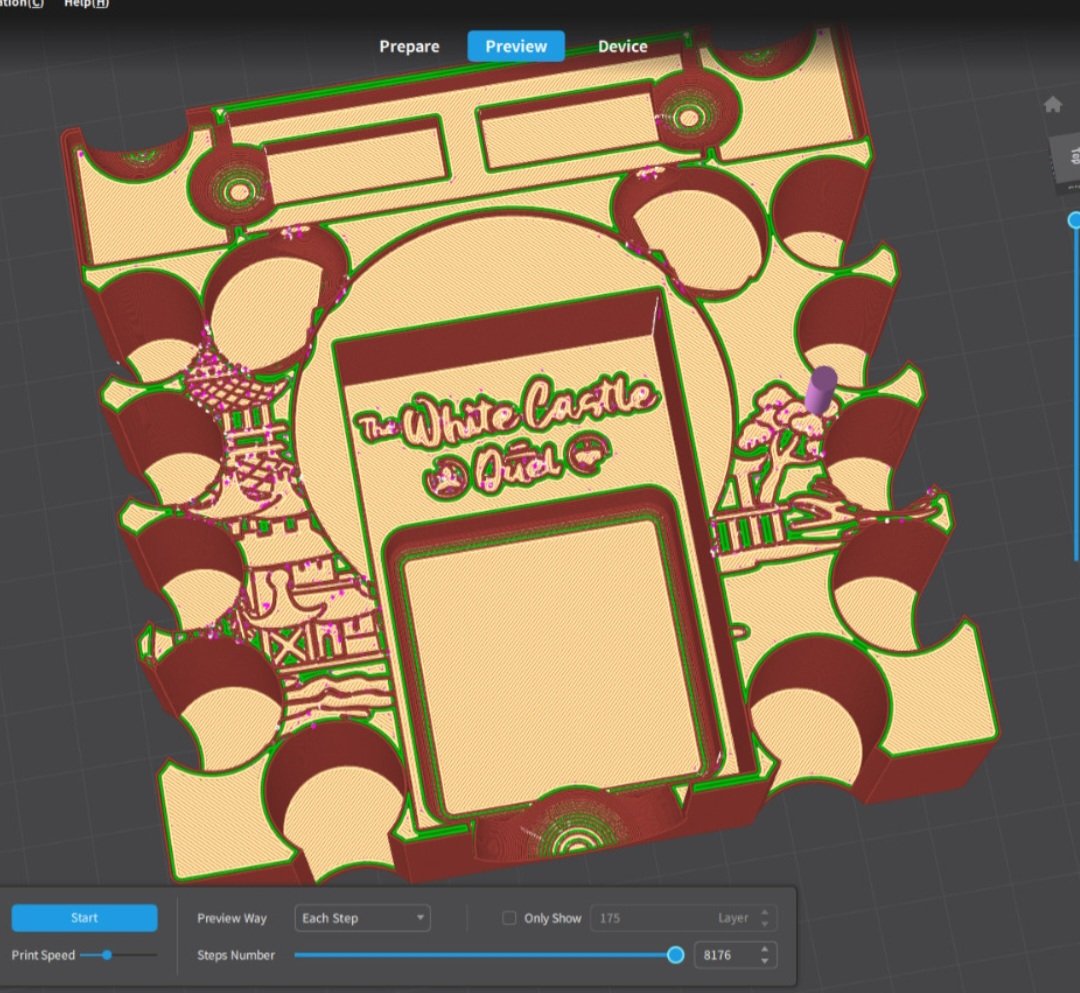This screenshot has width=1080, height=993.
Task: Open the Help menu
Action: click(x=86, y=3)
